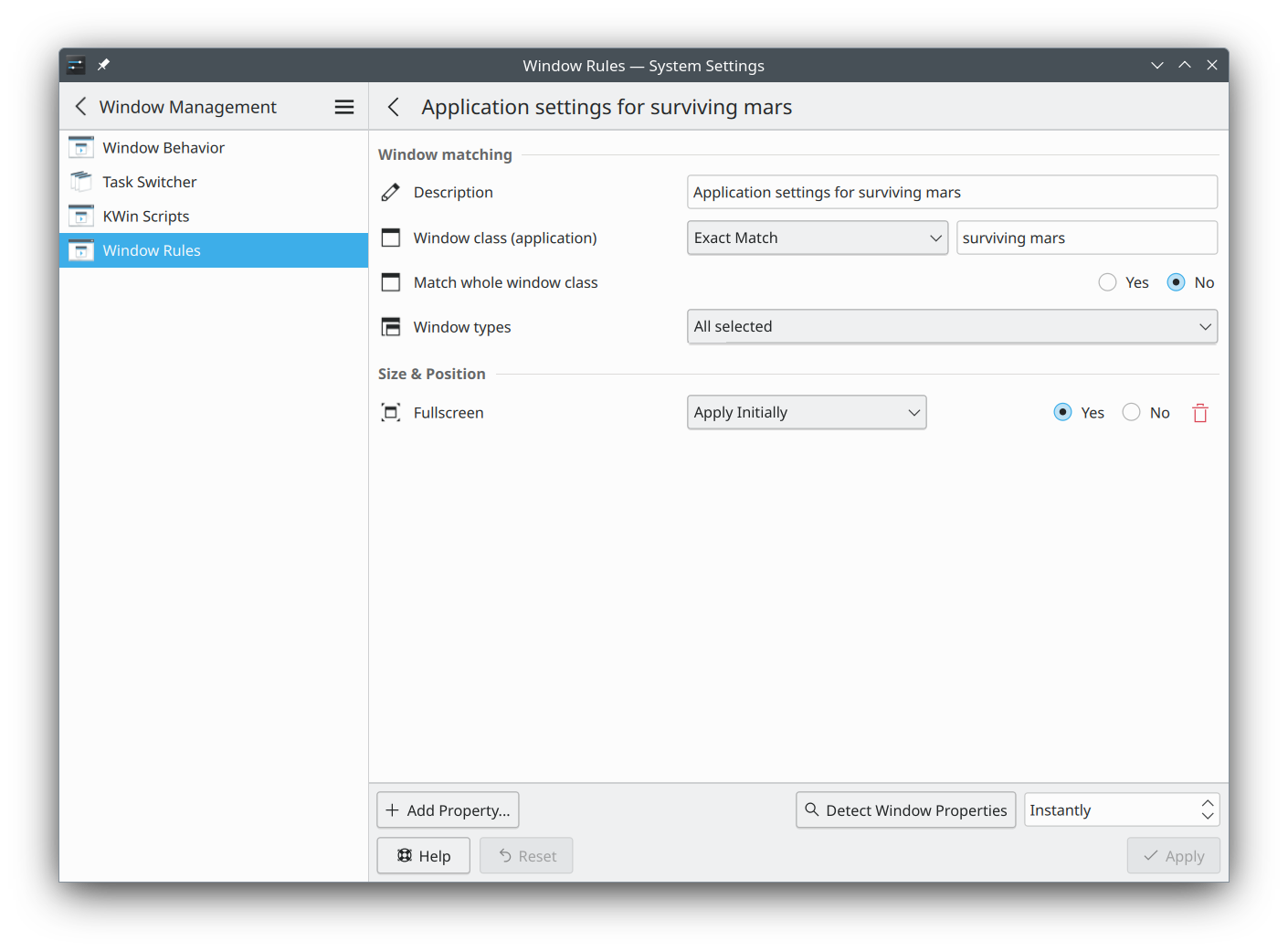1288x952 pixels.
Task: Close the Window Rules window
Action: [1212, 65]
